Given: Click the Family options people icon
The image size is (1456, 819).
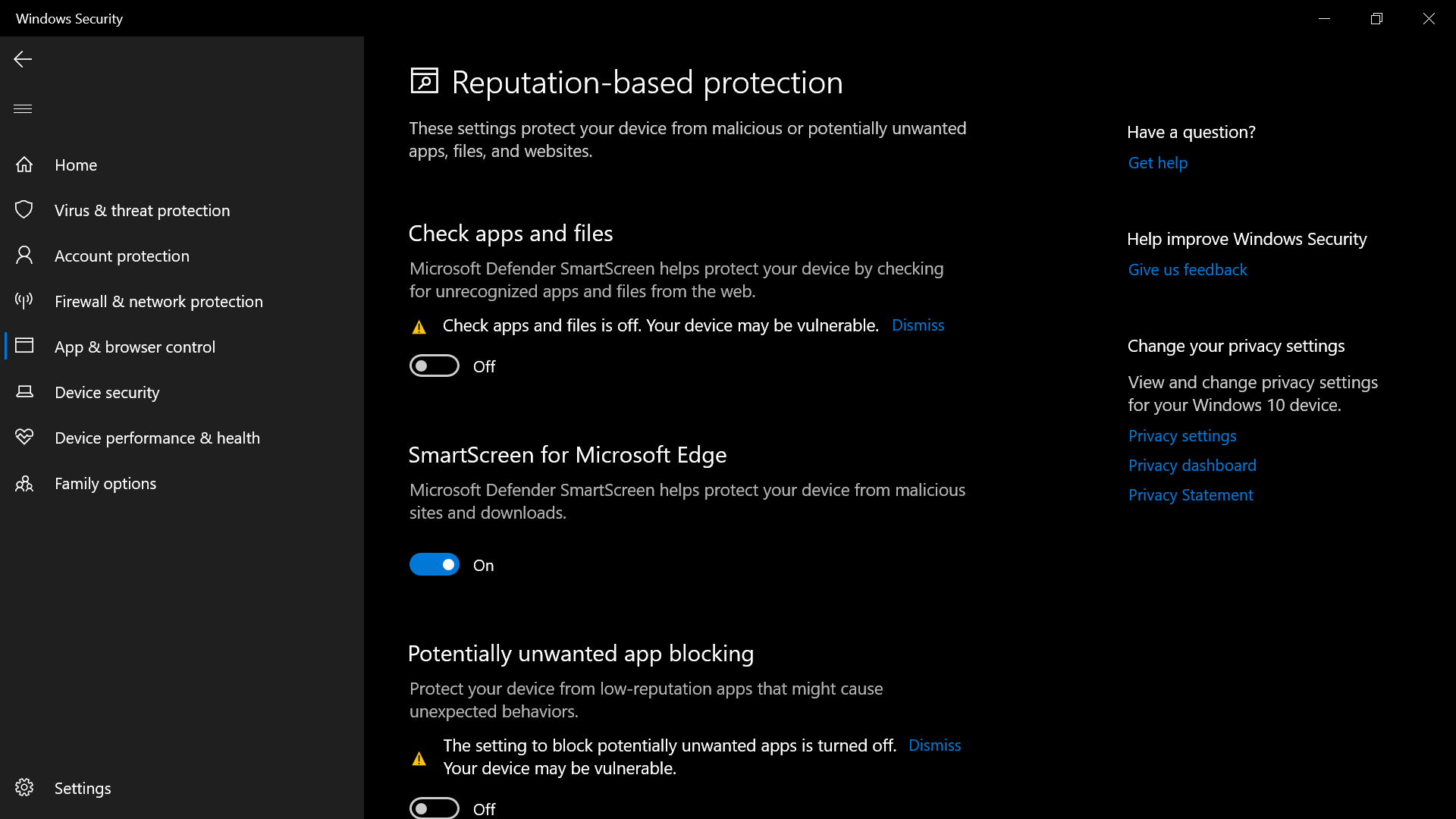Looking at the screenshot, I should tap(24, 483).
